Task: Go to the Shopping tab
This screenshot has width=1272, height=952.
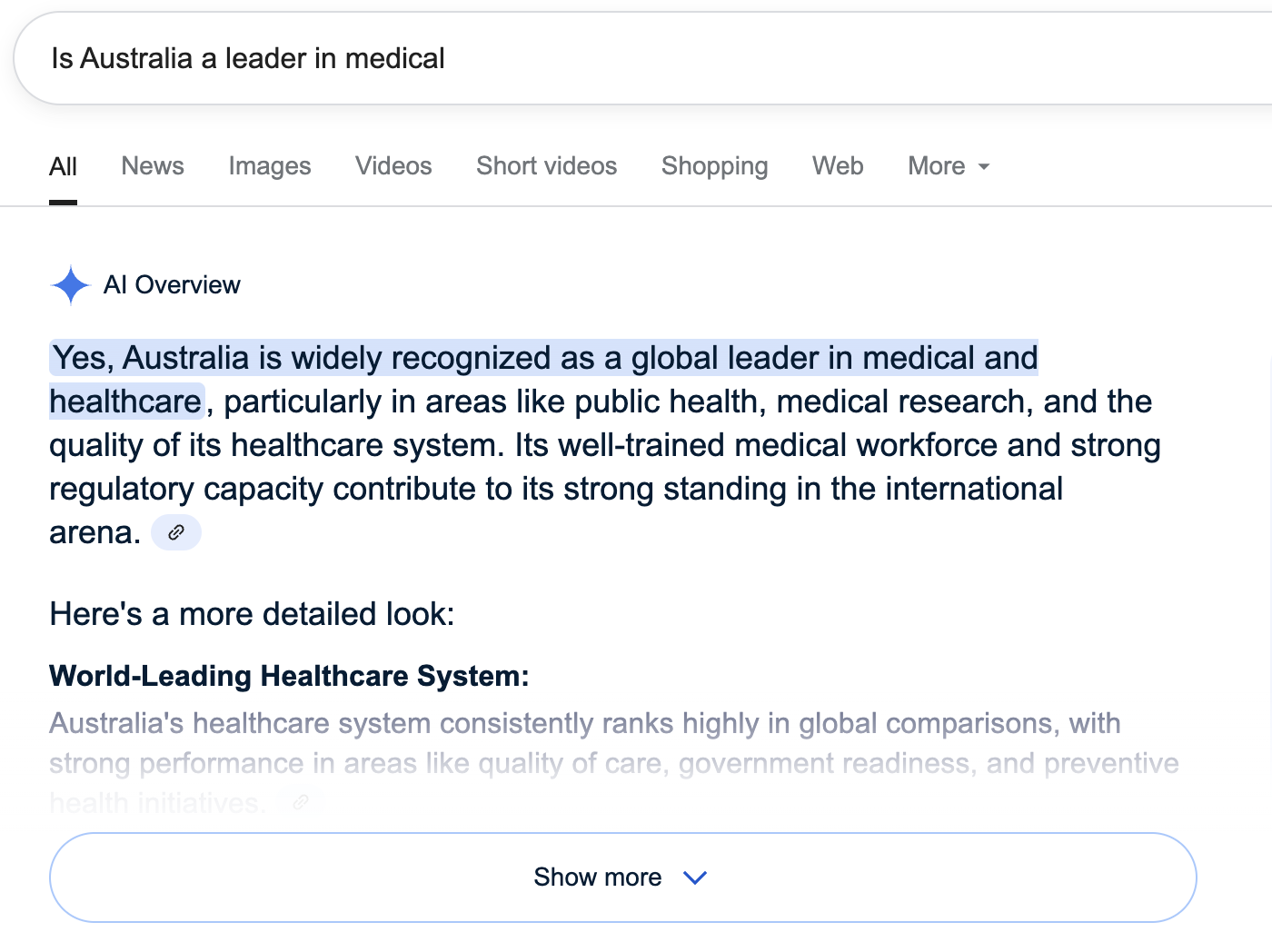Action: pyautogui.click(x=715, y=166)
